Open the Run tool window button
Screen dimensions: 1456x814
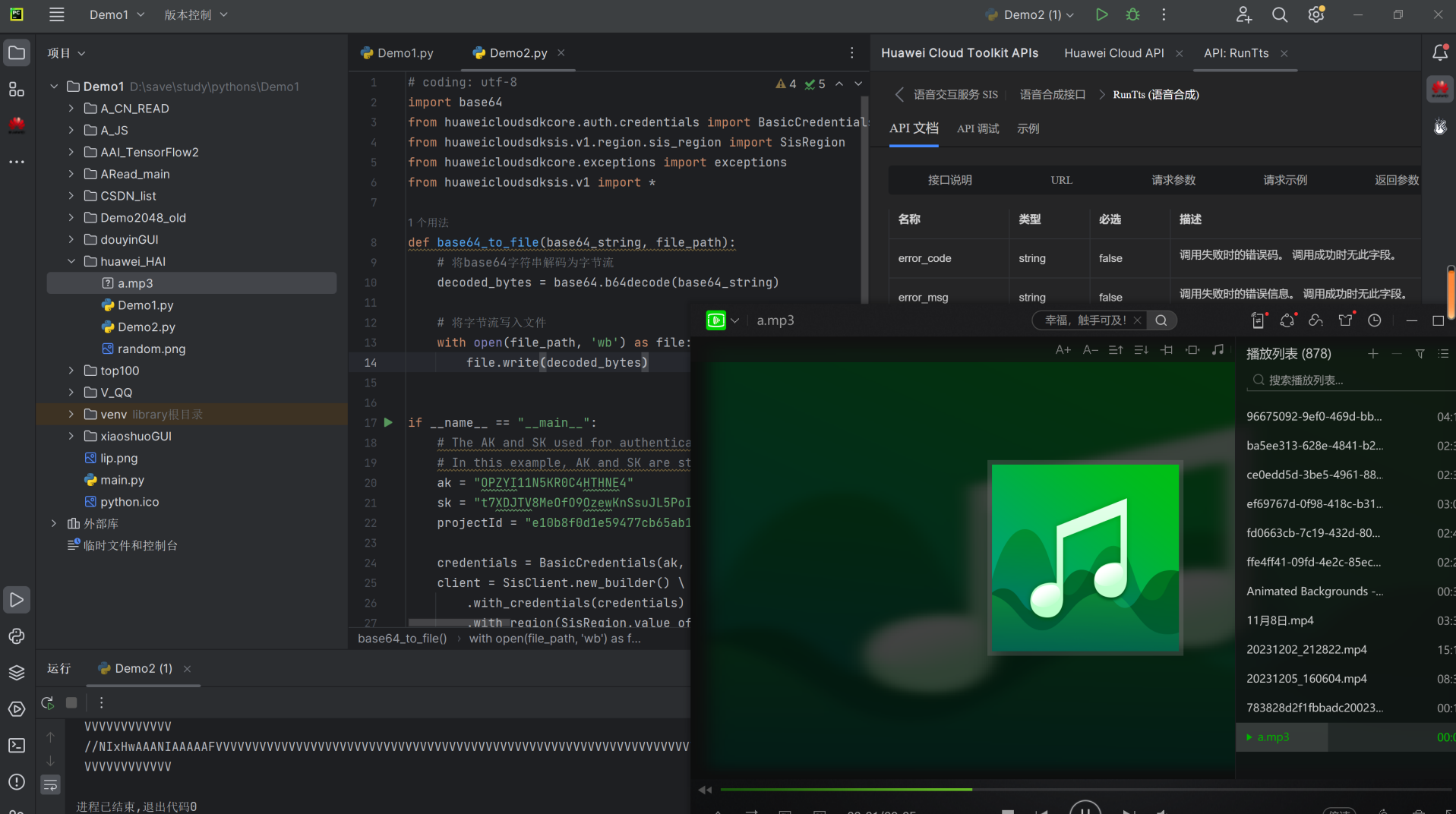tap(16, 600)
